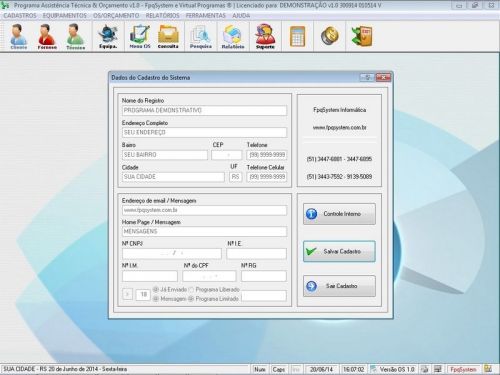This screenshot has height=375, width=500.
Task: Launch the calculator toolbar icon
Action: click(297, 36)
